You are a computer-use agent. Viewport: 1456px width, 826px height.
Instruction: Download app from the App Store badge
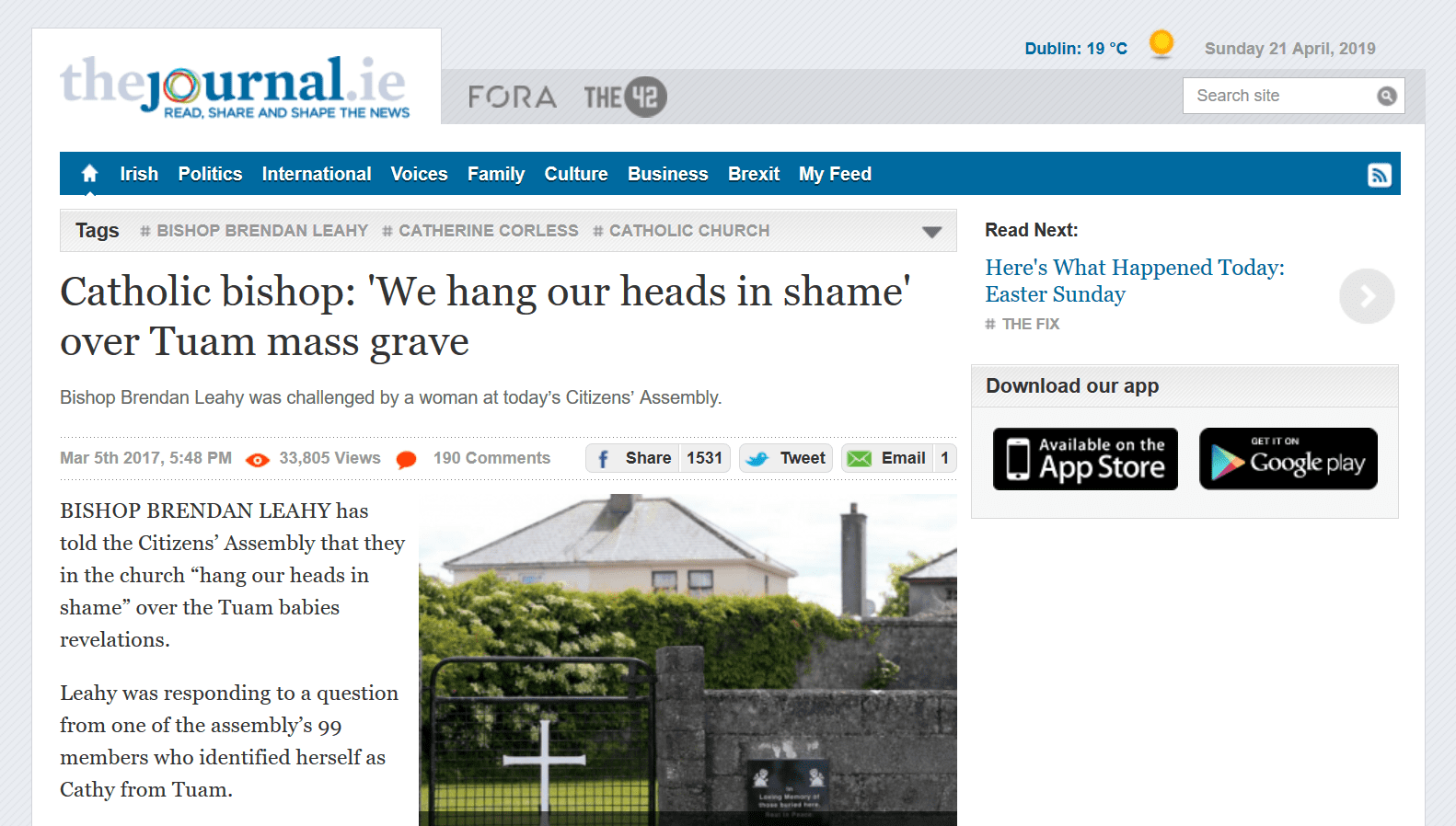tap(1085, 459)
